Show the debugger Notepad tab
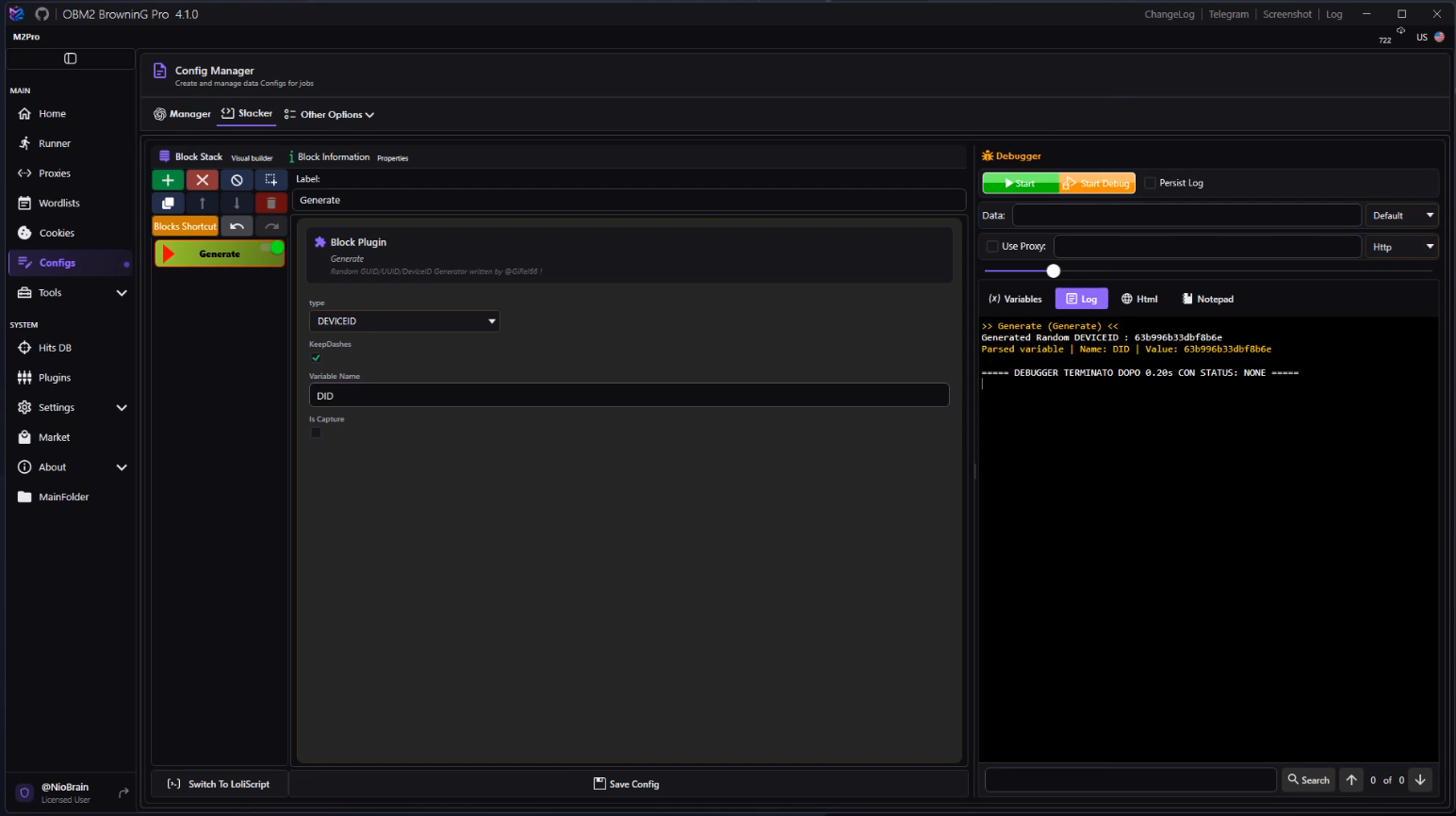 click(1208, 299)
